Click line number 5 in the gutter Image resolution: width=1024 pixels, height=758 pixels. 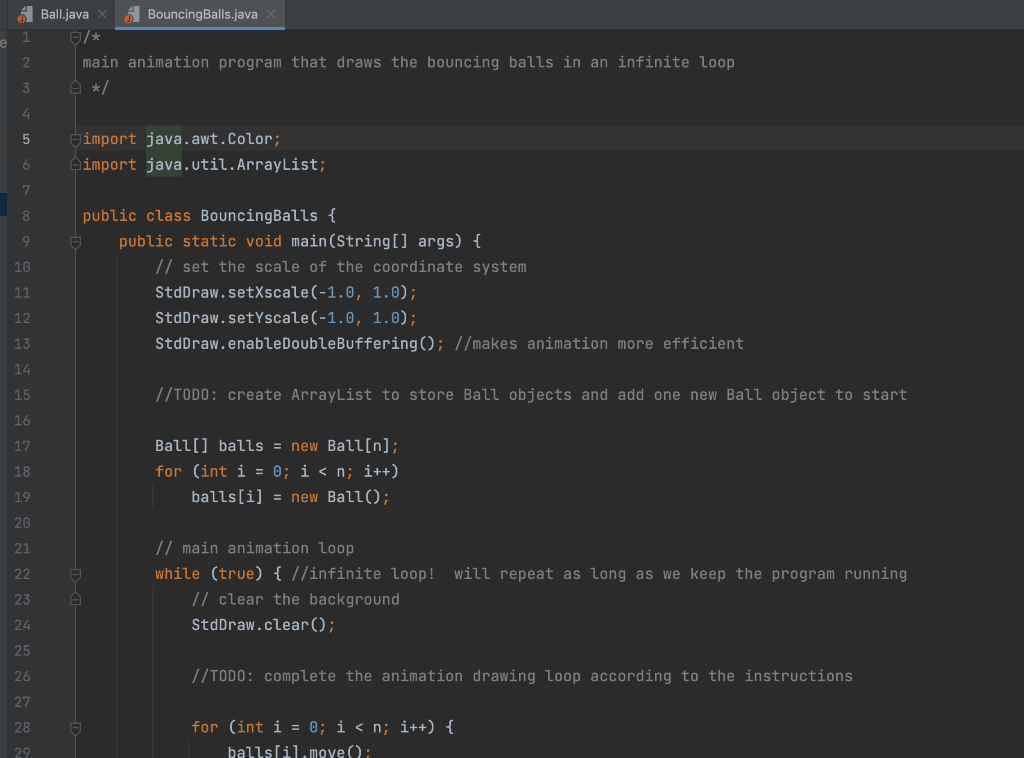pos(26,139)
